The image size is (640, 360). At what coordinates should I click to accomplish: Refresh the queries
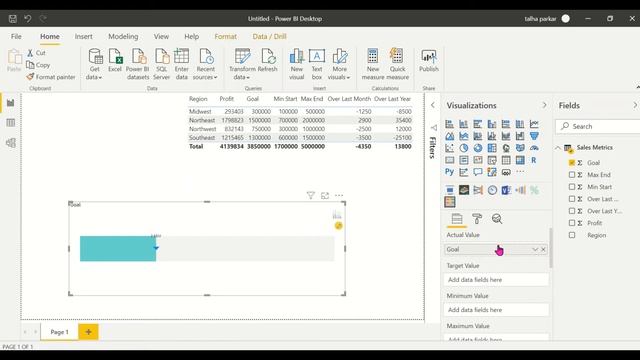pos(268,60)
